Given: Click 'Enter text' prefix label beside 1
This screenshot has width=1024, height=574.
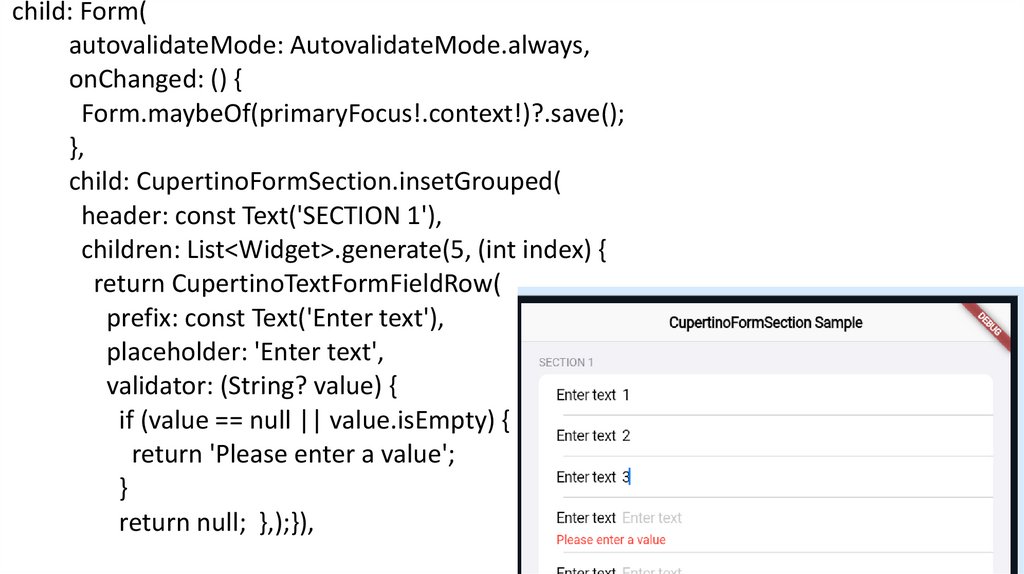Looking at the screenshot, I should click(x=586, y=395).
